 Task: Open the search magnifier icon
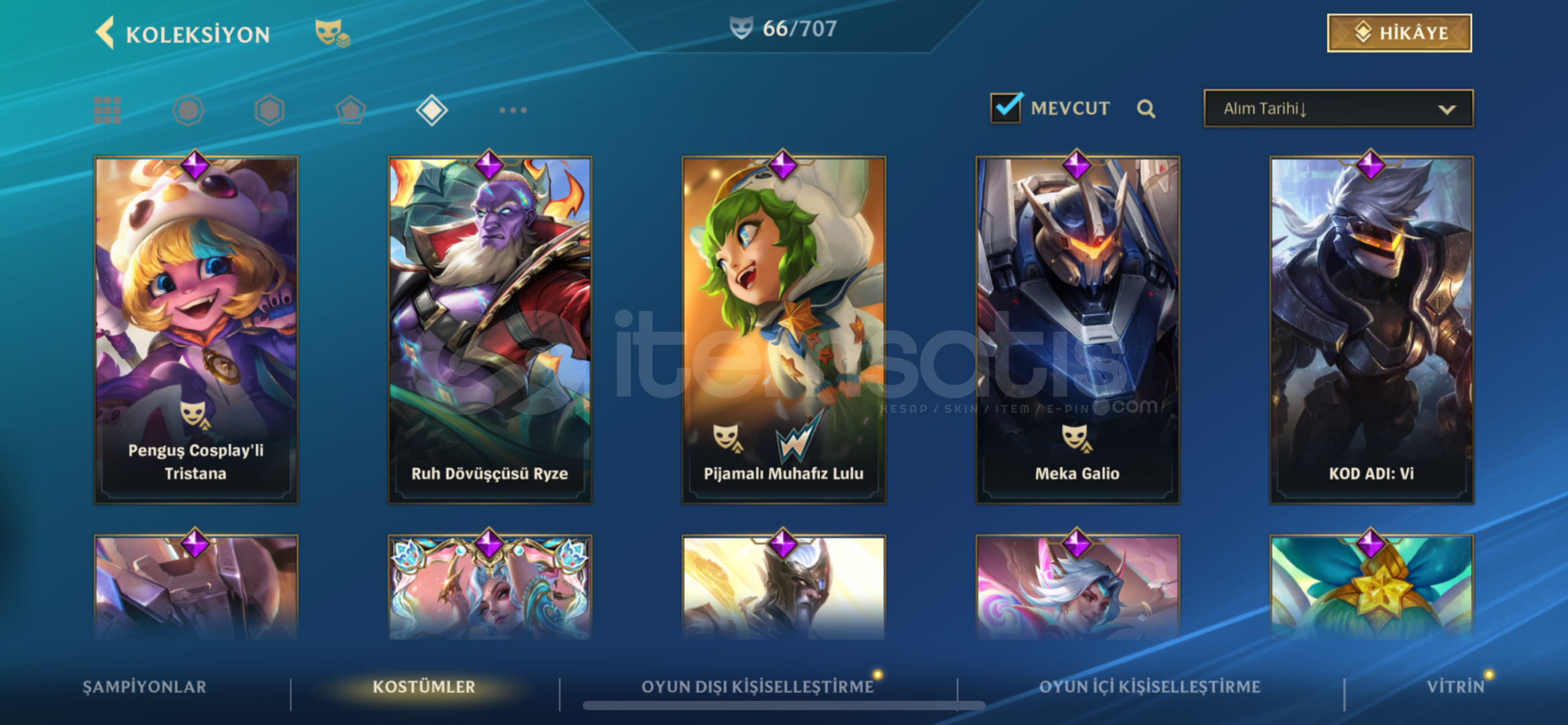tap(1146, 109)
